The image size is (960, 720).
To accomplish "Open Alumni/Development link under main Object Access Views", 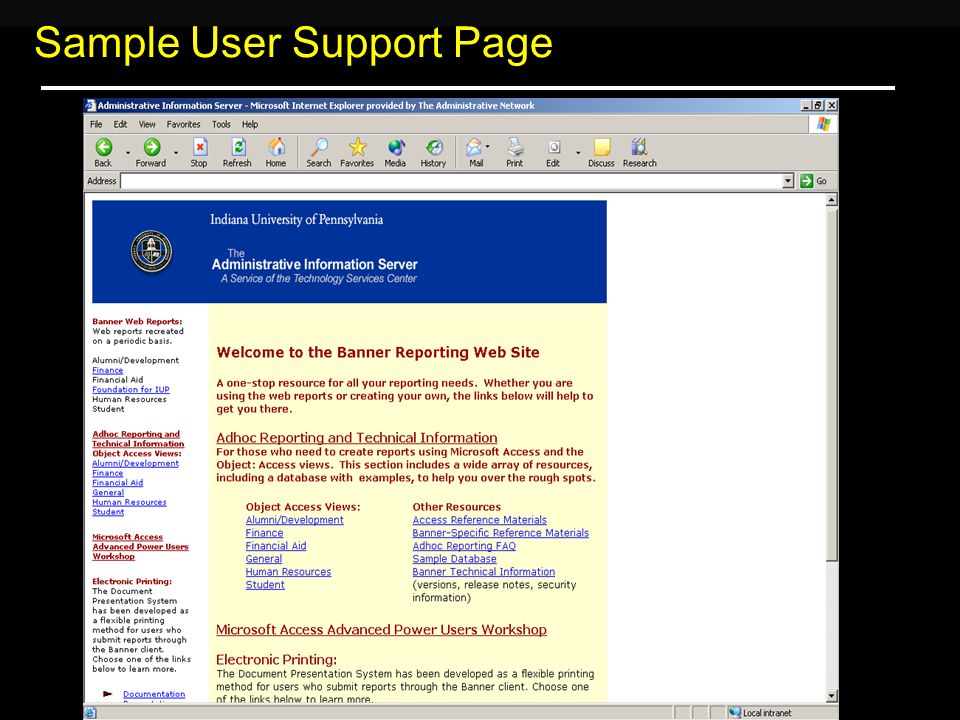I will tap(294, 520).
